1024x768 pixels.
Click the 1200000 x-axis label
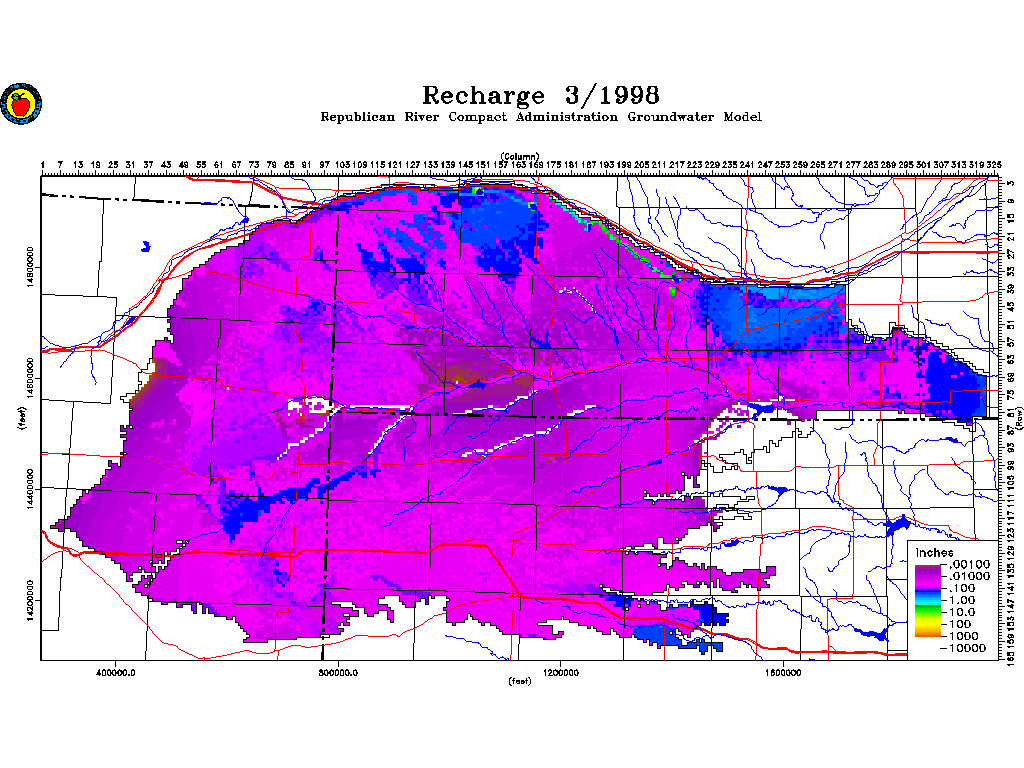561,672
